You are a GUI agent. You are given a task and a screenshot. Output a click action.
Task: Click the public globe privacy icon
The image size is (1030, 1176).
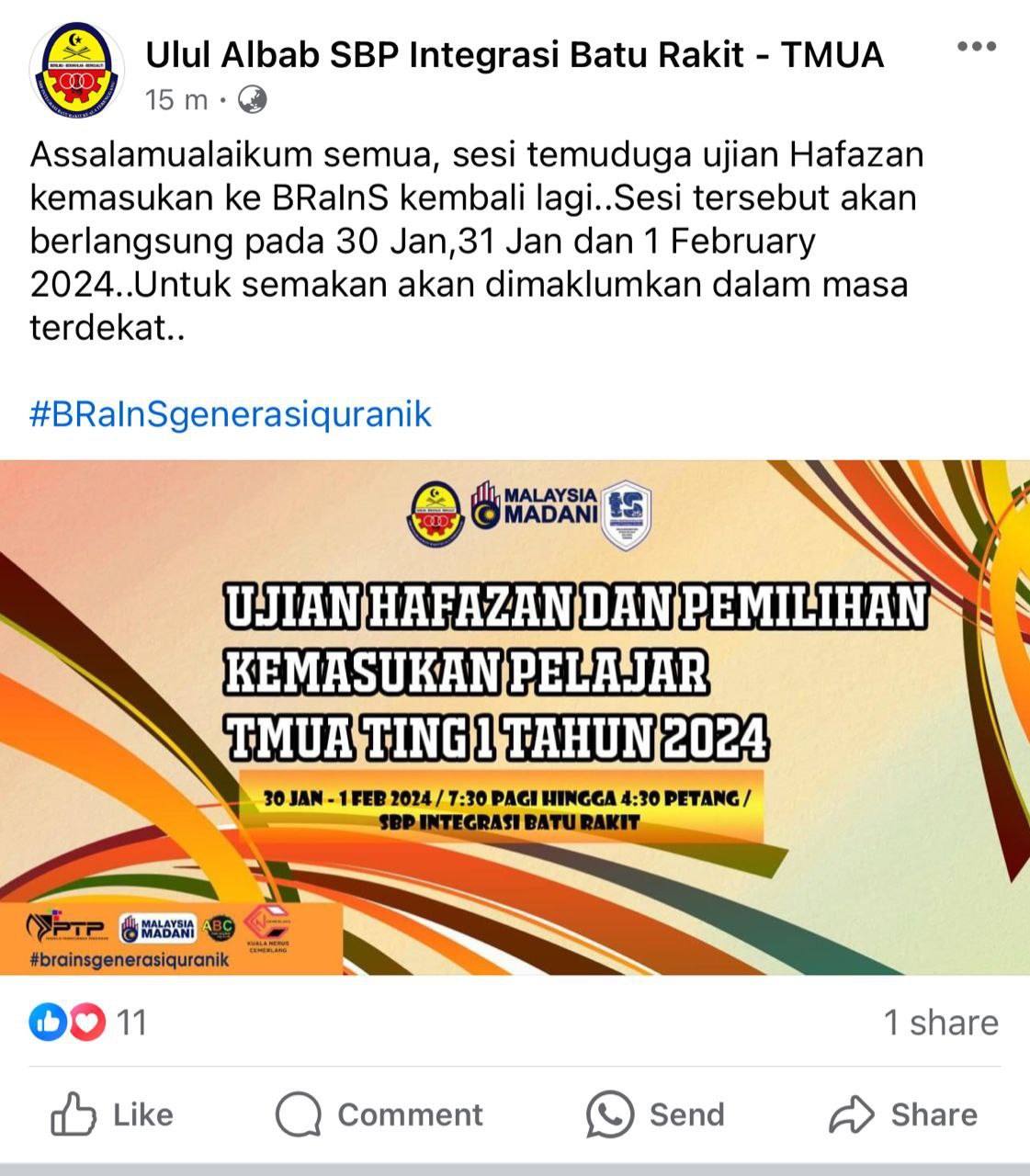(x=253, y=99)
